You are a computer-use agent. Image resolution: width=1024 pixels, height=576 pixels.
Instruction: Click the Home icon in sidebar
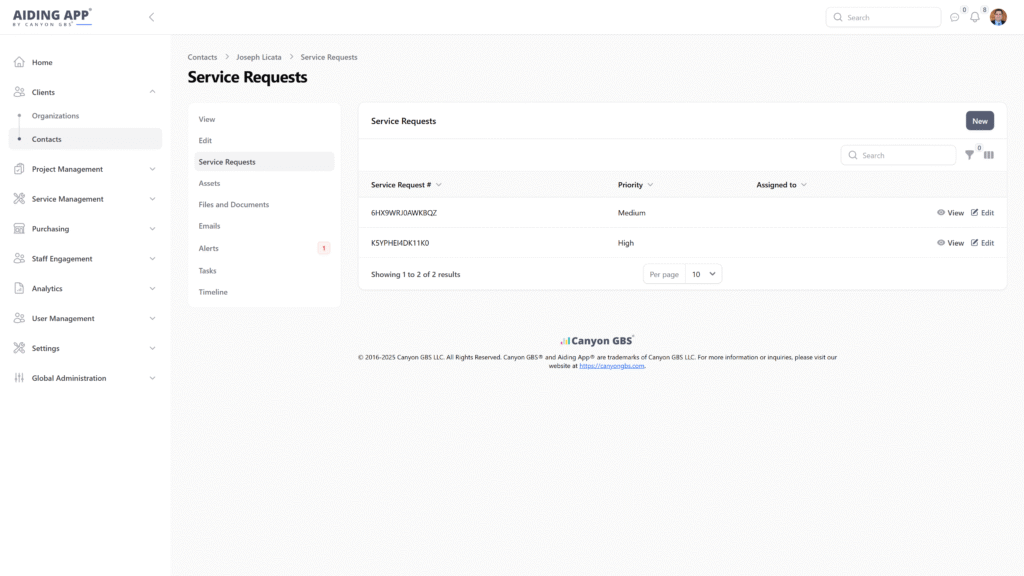(19, 62)
